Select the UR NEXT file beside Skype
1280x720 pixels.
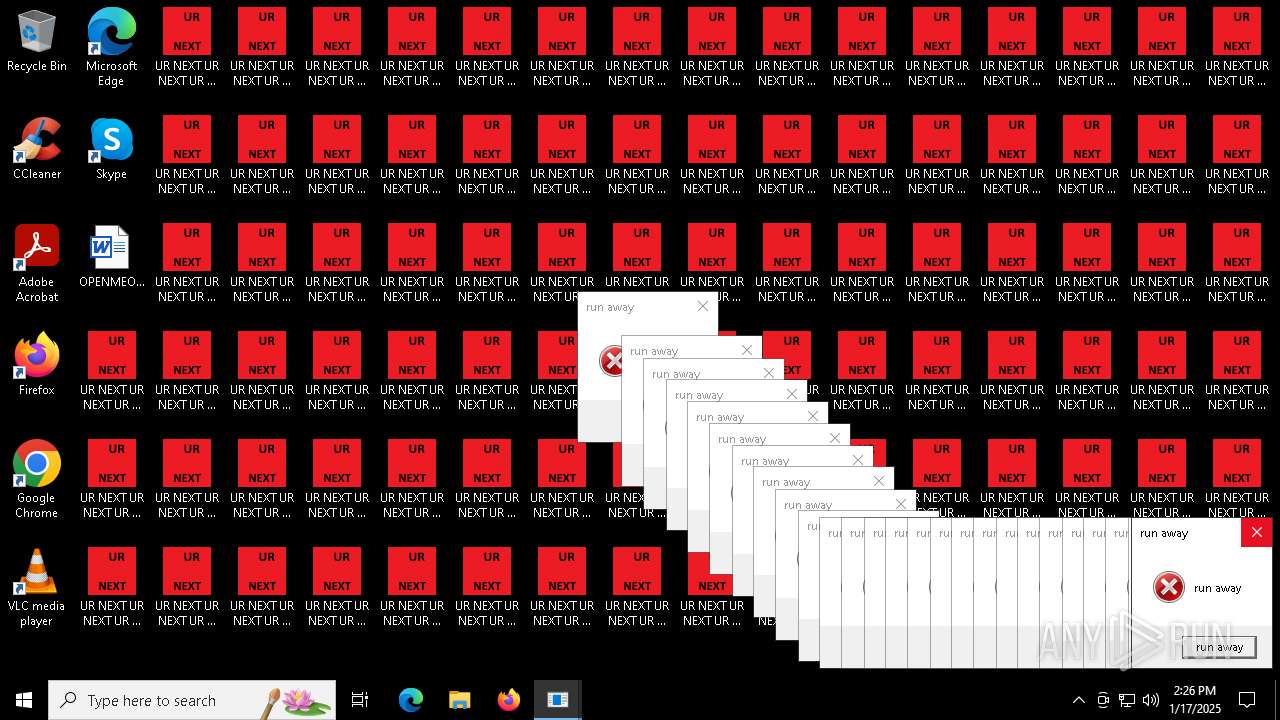[x=187, y=155]
